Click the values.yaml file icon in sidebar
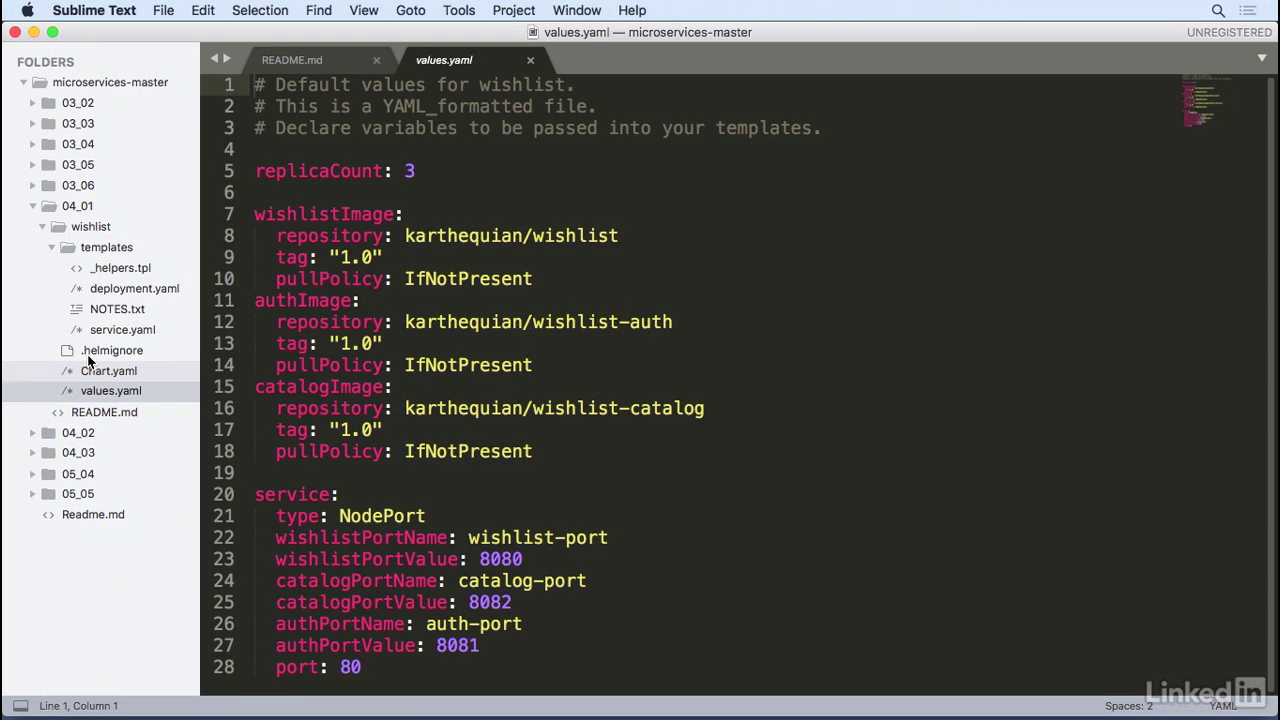 click(67, 391)
